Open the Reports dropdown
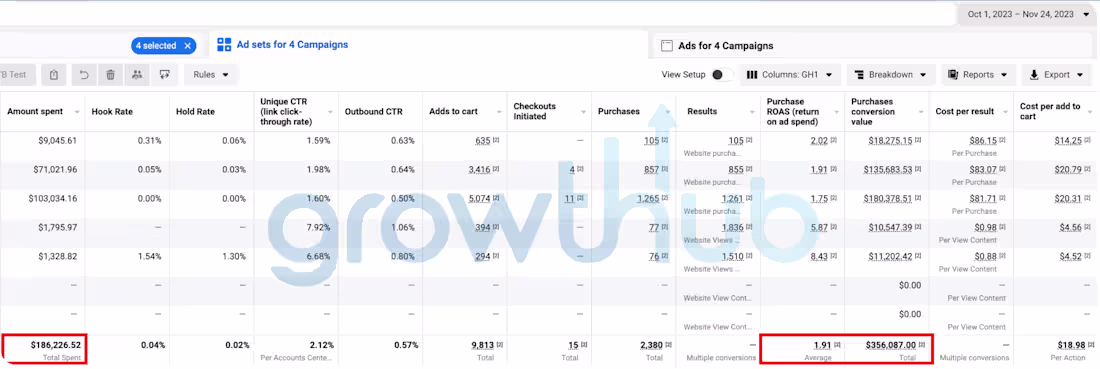The height and width of the screenshot is (369, 1100). (978, 74)
